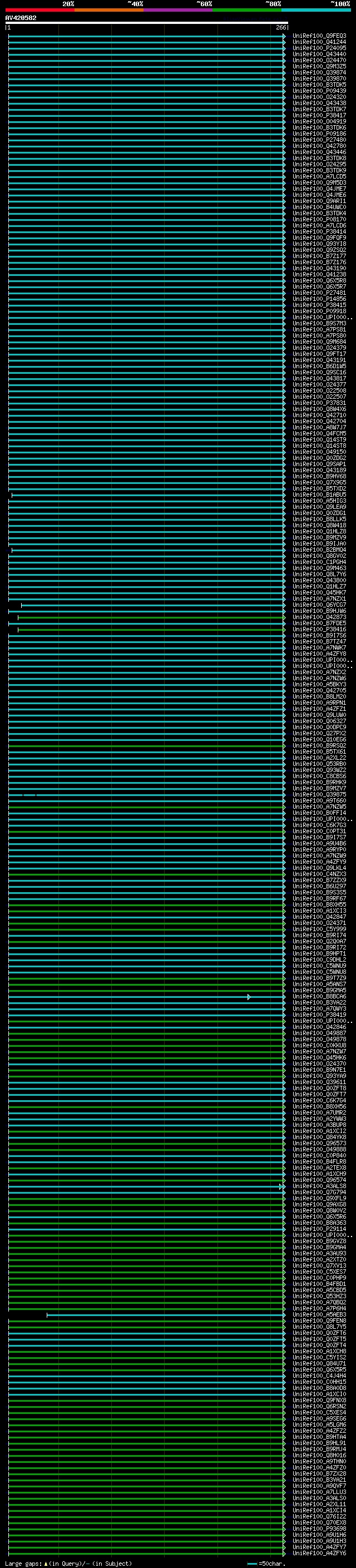Open the UniRef100_Q9FEQ3 hit label
Viewport: 356px width, 1568px height.
[x=319, y=36]
